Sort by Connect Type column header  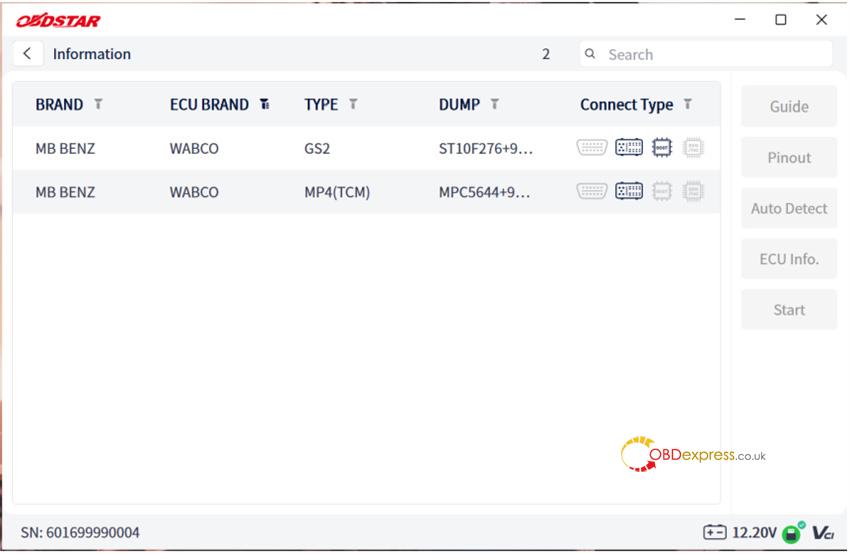[627, 104]
